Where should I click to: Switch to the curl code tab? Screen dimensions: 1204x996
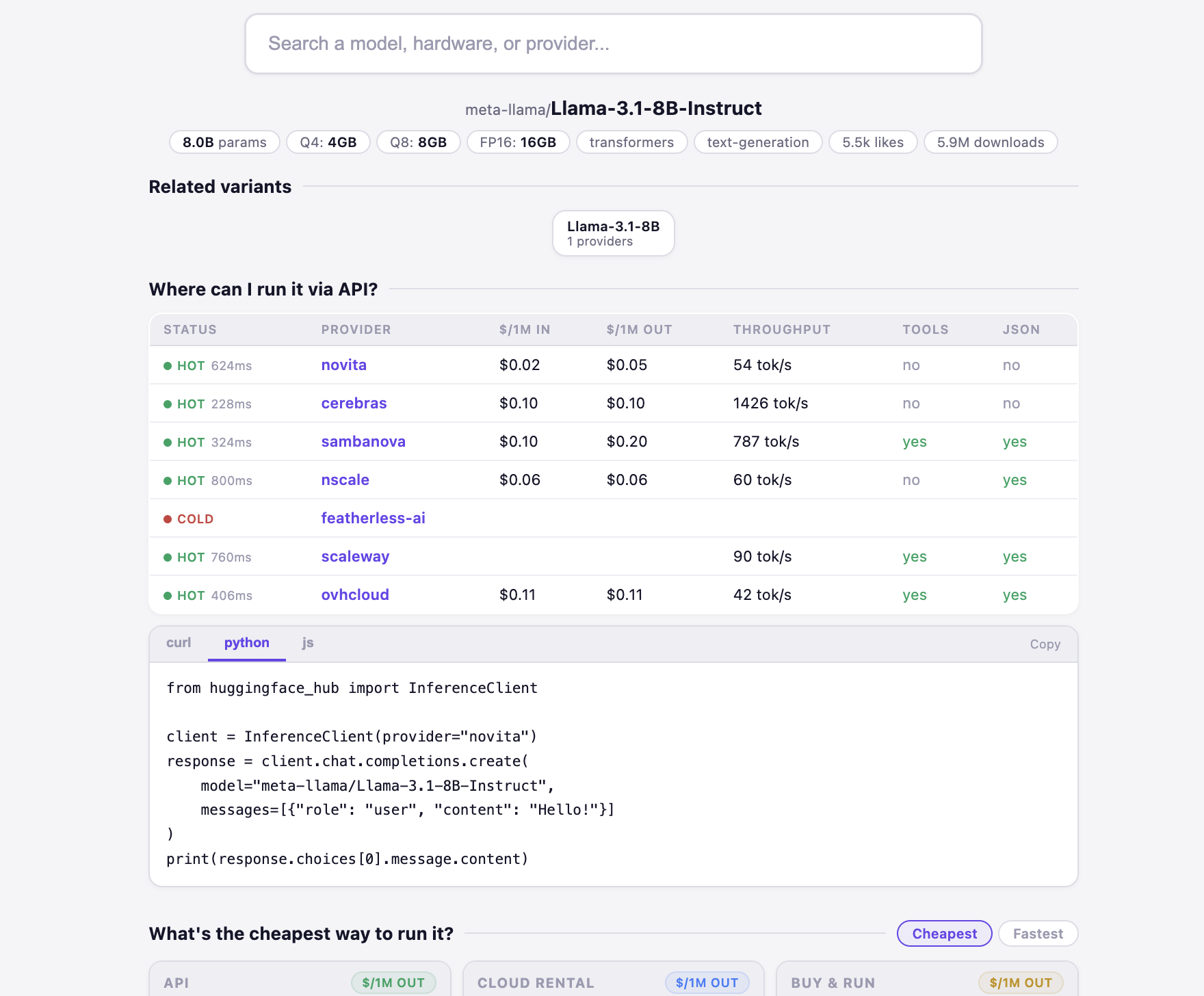[179, 643]
